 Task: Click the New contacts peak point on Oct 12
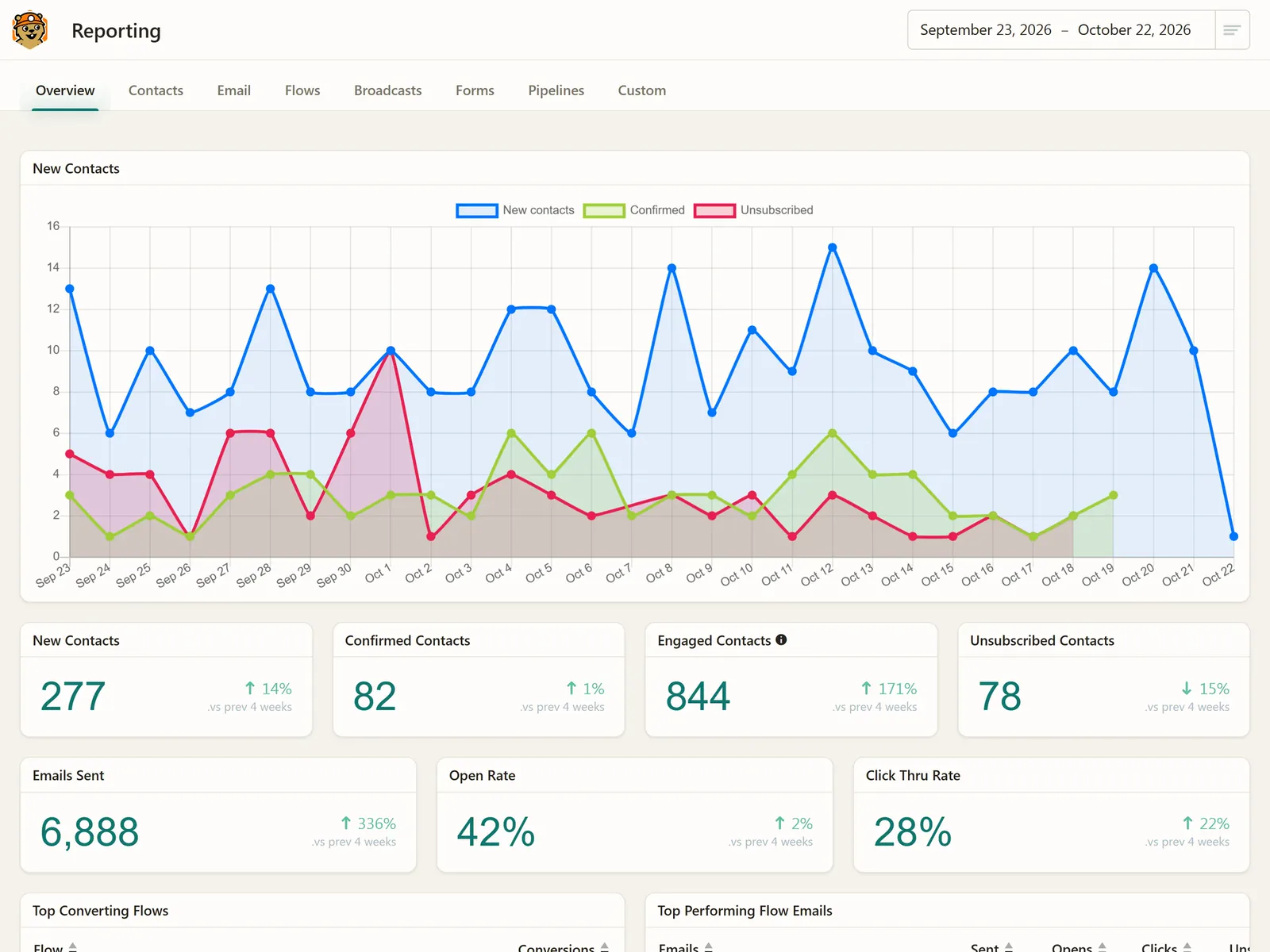(833, 248)
